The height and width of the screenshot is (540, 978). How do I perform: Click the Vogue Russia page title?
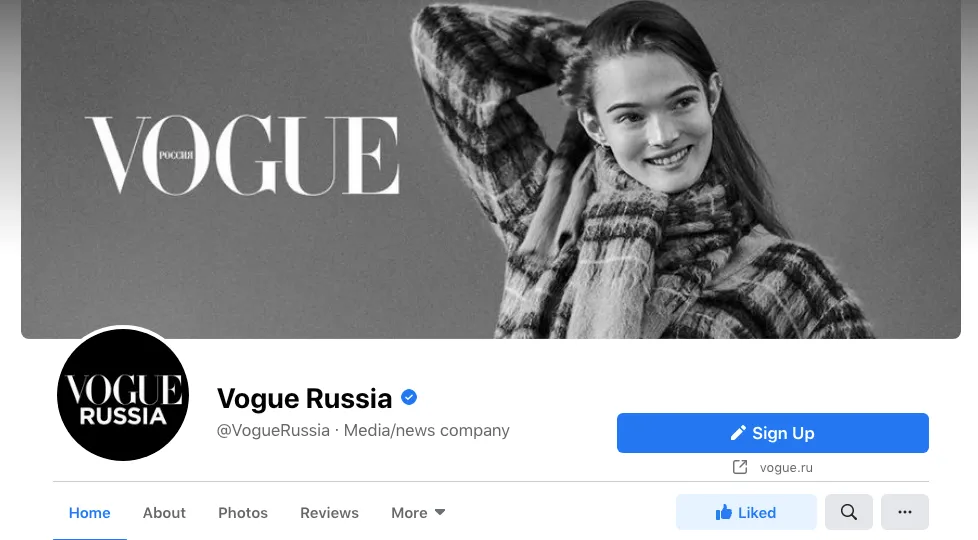(304, 398)
